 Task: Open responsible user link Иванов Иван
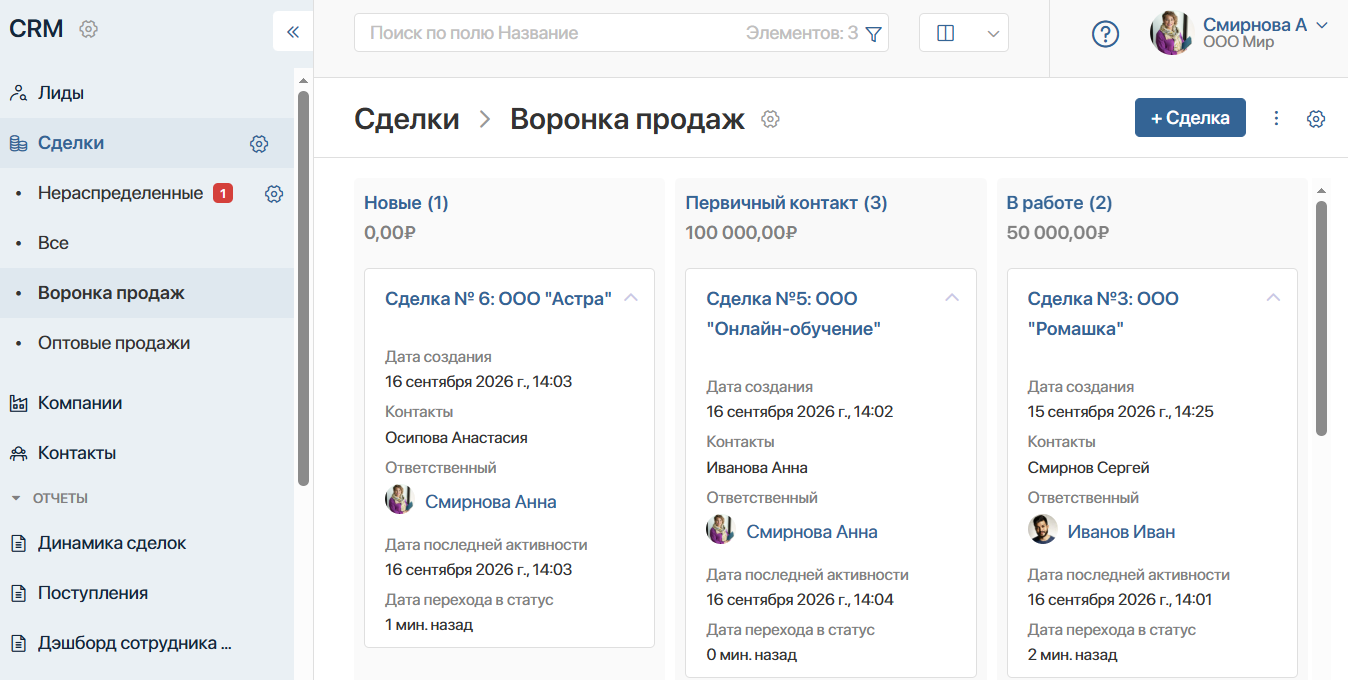coord(1121,532)
